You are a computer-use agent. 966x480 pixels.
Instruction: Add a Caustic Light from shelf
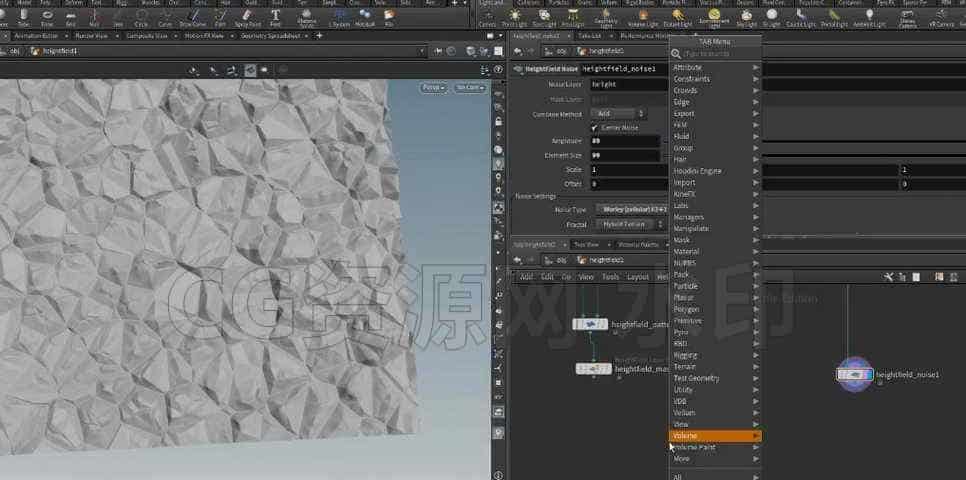tap(801, 17)
